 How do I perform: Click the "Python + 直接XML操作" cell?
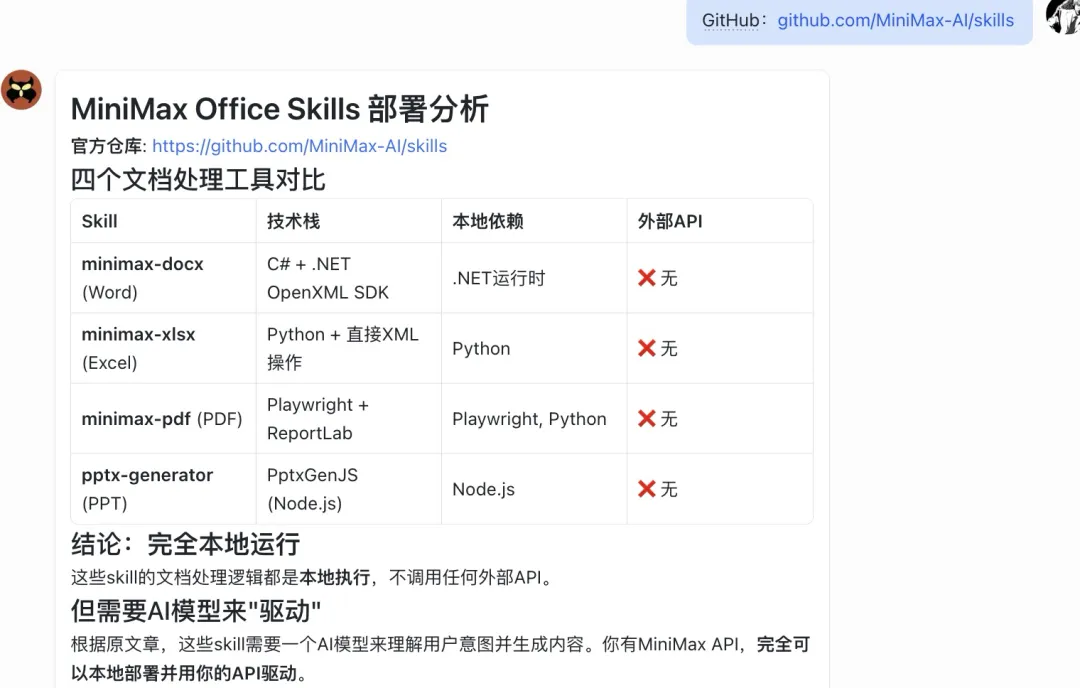349,348
